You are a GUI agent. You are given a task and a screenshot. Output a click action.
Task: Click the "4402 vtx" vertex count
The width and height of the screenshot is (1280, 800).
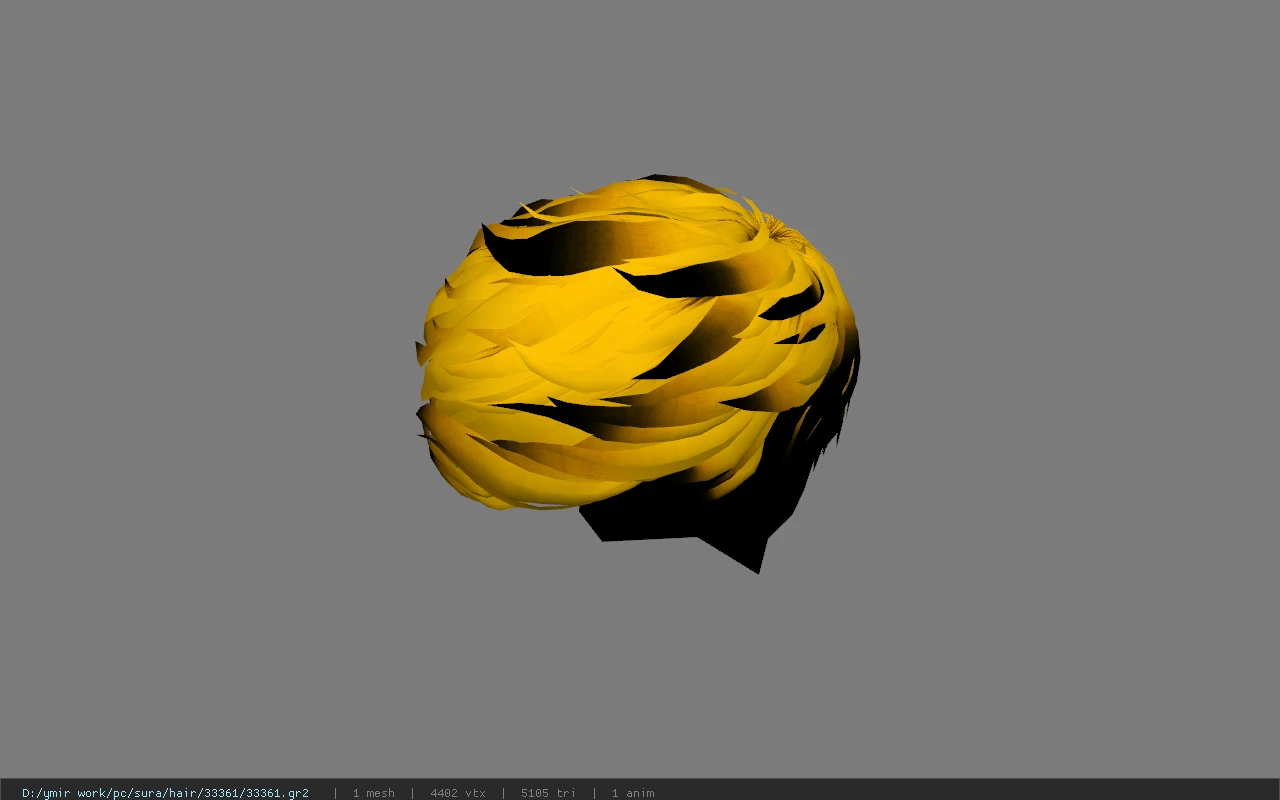pyautogui.click(x=458, y=793)
